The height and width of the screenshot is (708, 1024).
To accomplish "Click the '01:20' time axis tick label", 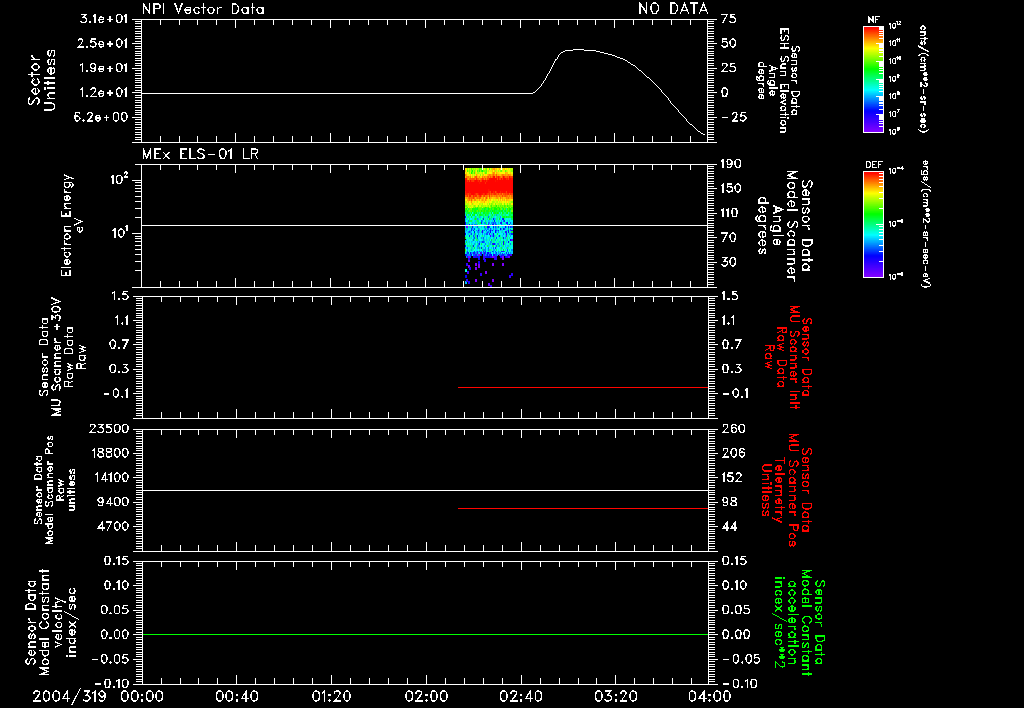I will point(331,696).
